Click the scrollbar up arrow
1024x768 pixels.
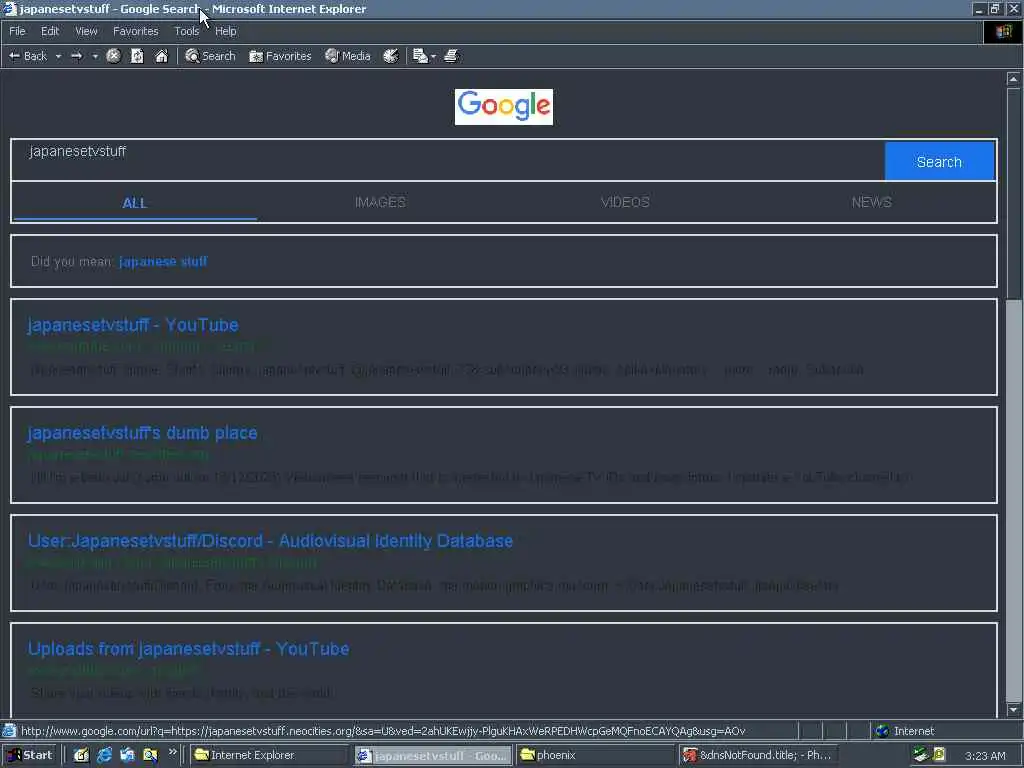[x=1013, y=78]
